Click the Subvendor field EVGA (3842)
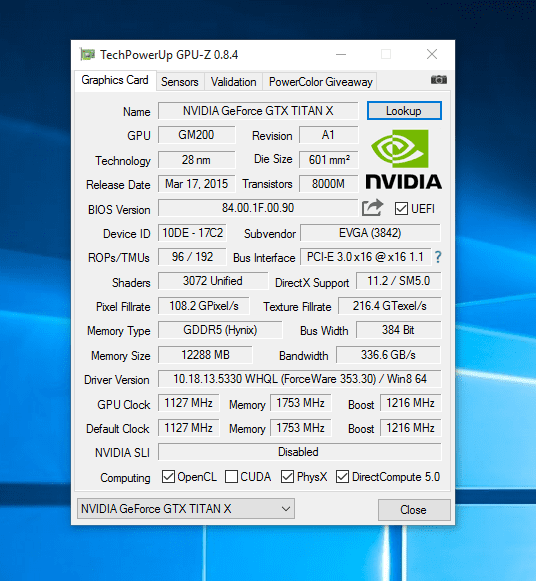This screenshot has width=536, height=581. click(370, 233)
